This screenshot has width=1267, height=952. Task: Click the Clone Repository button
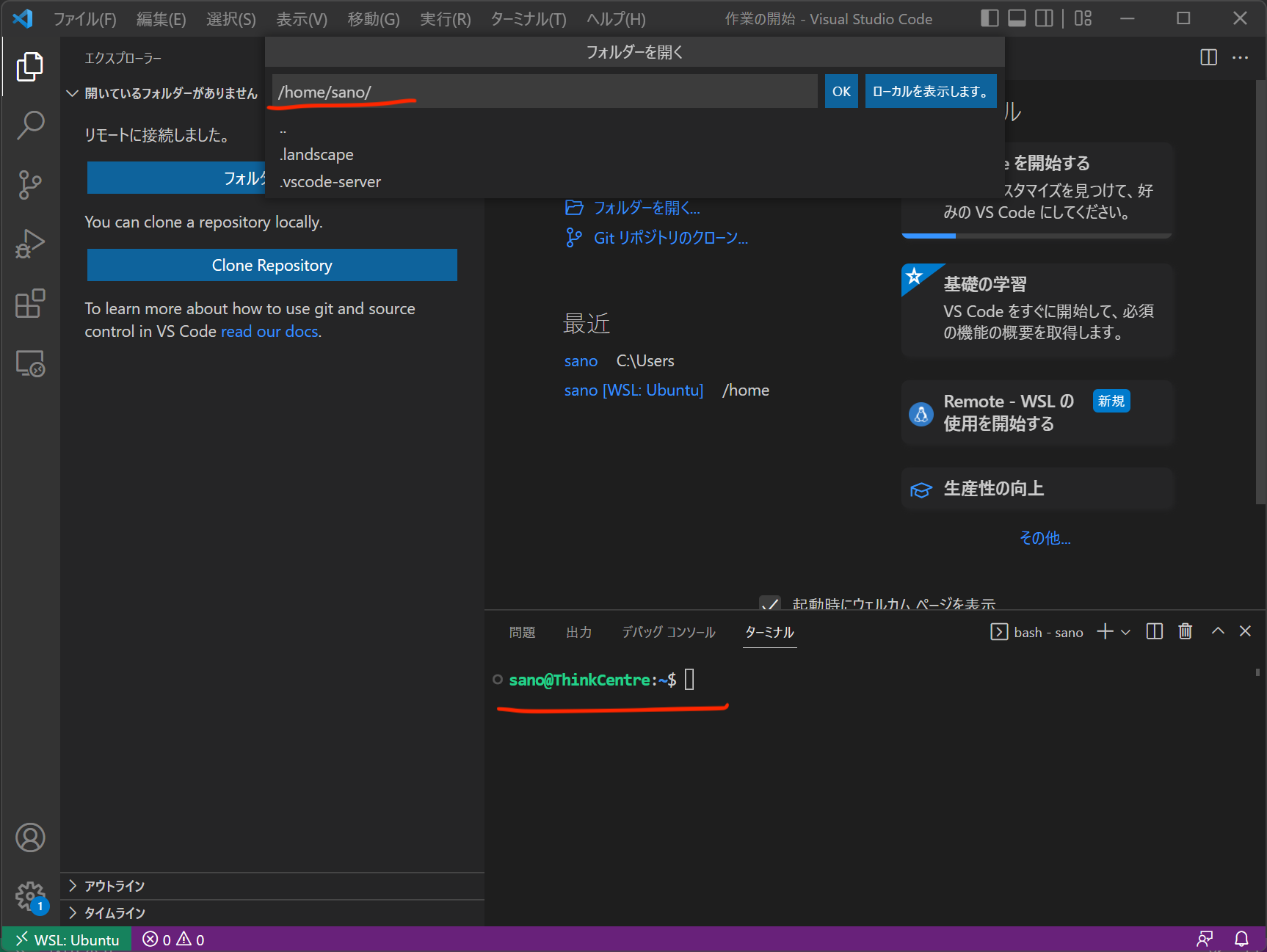point(272,265)
